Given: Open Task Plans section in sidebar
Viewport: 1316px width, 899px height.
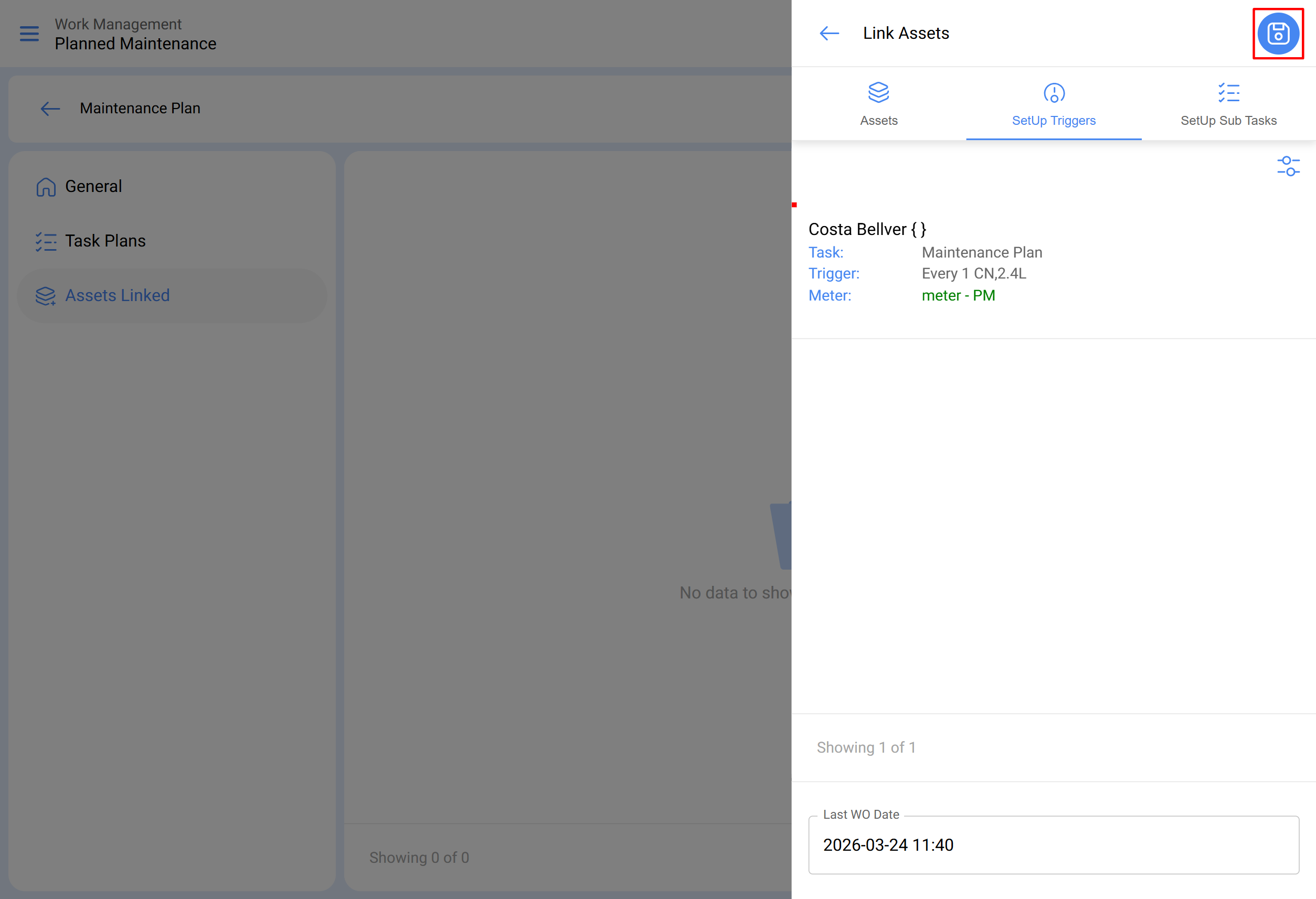Looking at the screenshot, I should [105, 241].
